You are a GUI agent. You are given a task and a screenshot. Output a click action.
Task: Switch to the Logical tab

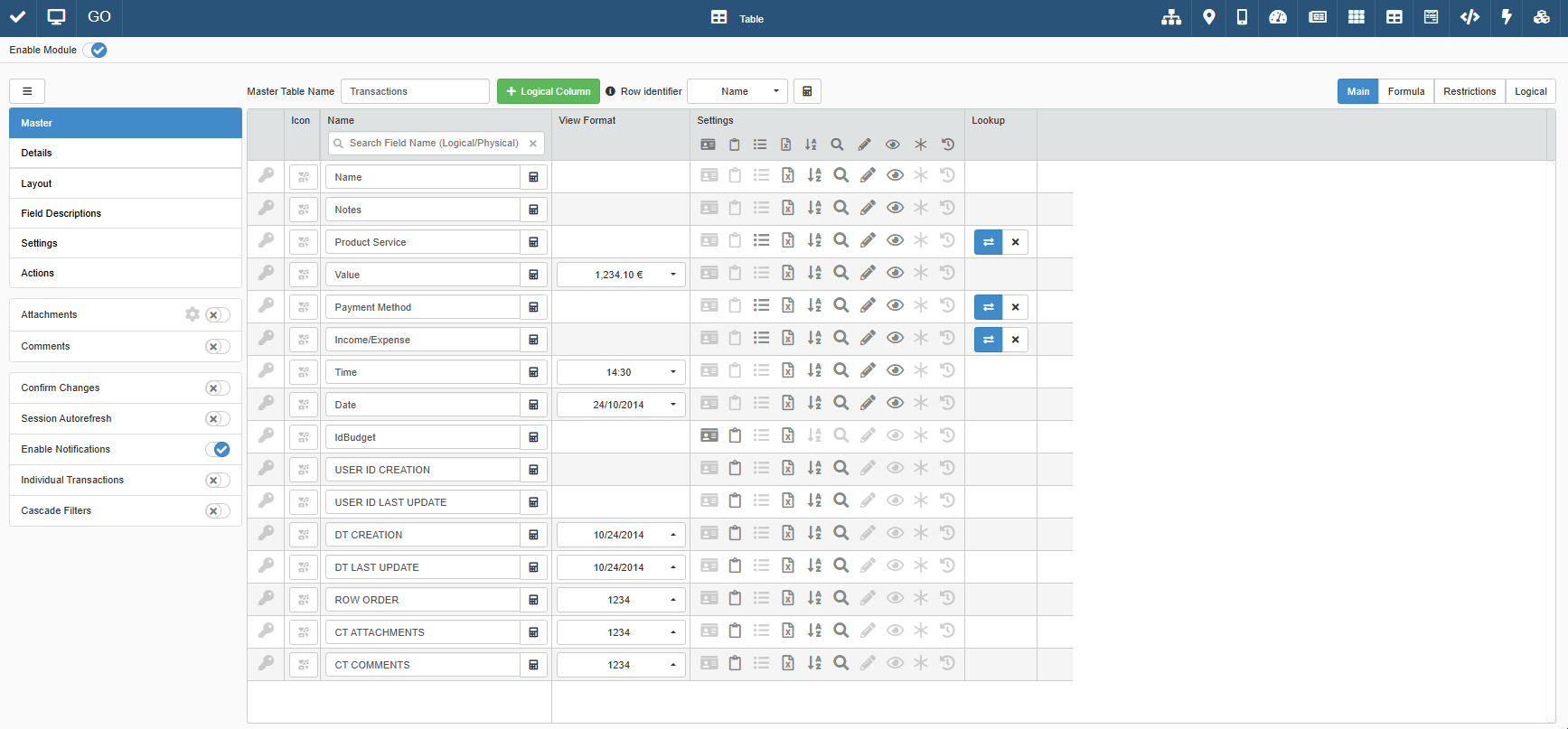(x=1531, y=91)
